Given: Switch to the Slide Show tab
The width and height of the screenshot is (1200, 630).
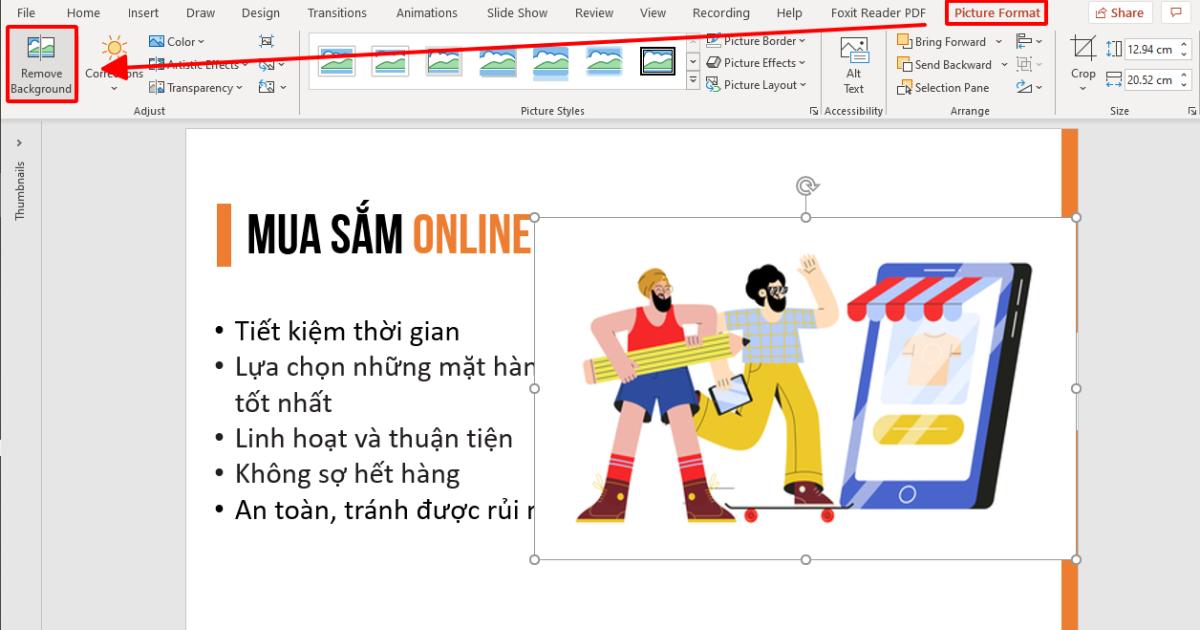Looking at the screenshot, I should coord(517,13).
